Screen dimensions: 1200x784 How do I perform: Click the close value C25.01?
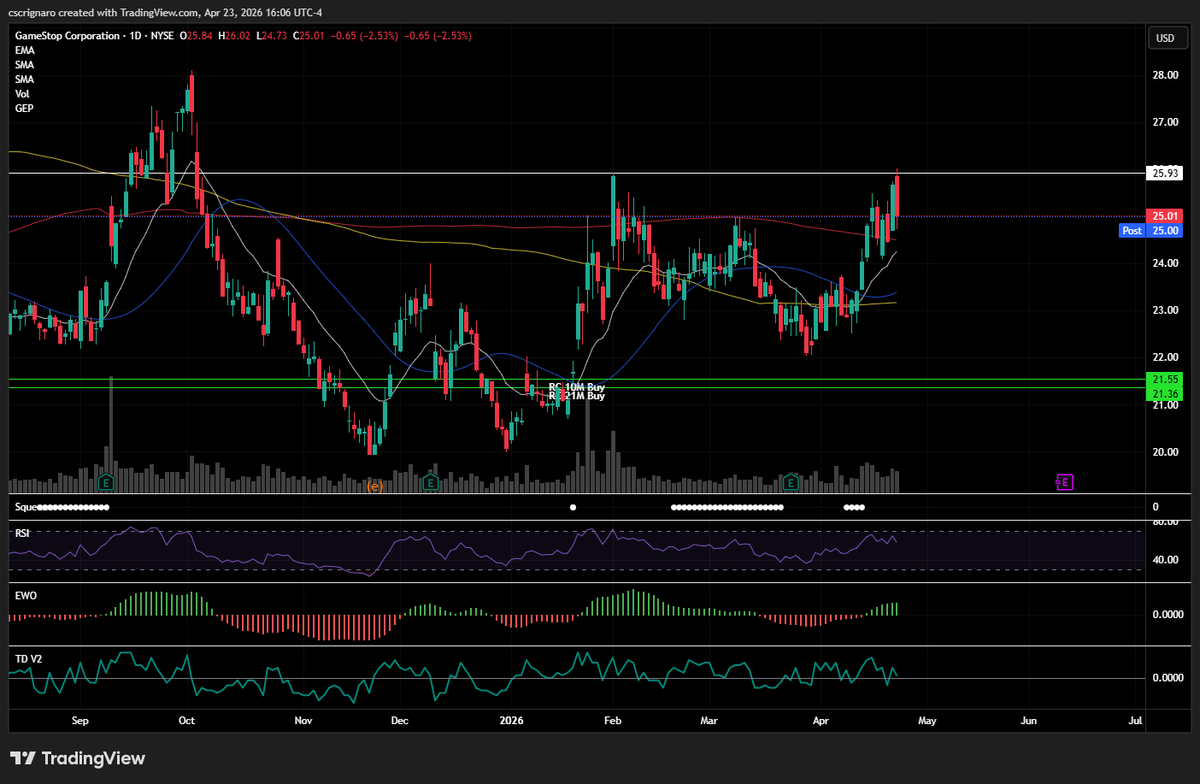tap(307, 36)
